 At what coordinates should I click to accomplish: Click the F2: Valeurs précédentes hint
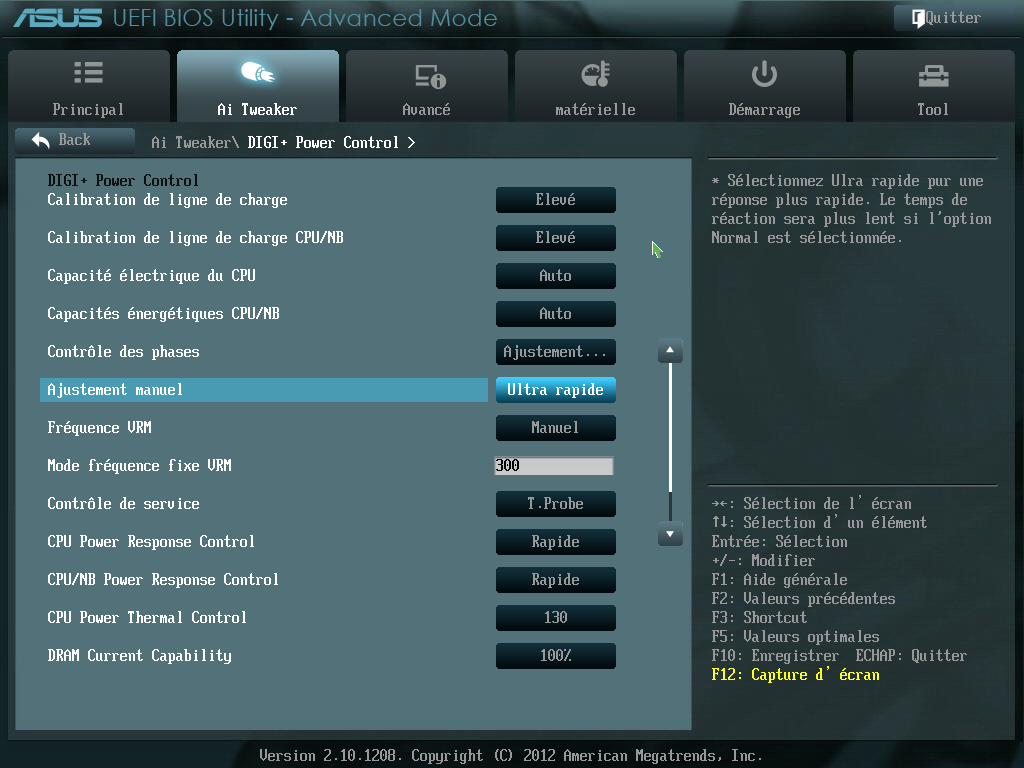click(x=803, y=599)
